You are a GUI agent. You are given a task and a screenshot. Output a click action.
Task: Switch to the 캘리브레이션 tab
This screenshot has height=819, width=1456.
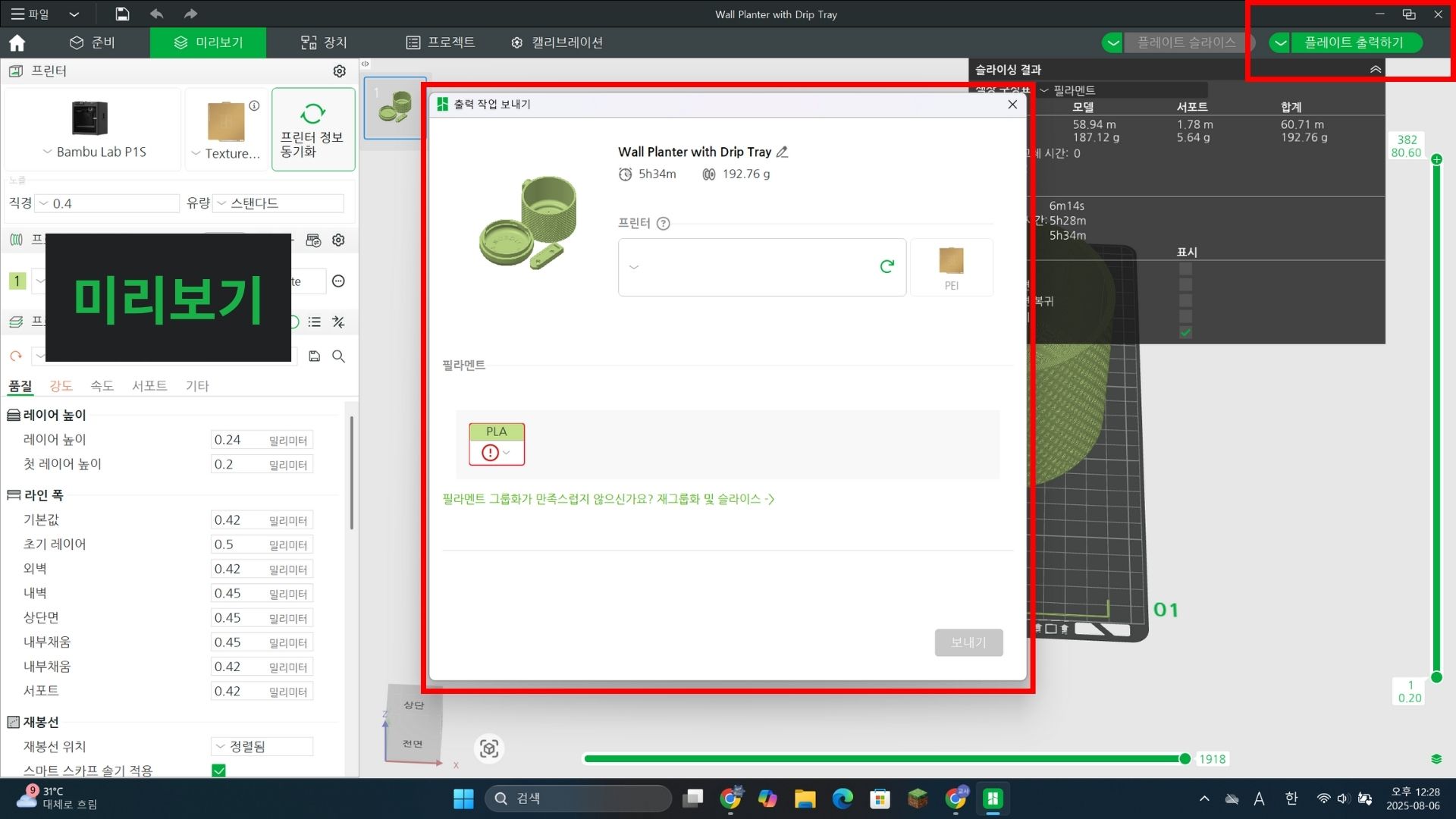[557, 42]
